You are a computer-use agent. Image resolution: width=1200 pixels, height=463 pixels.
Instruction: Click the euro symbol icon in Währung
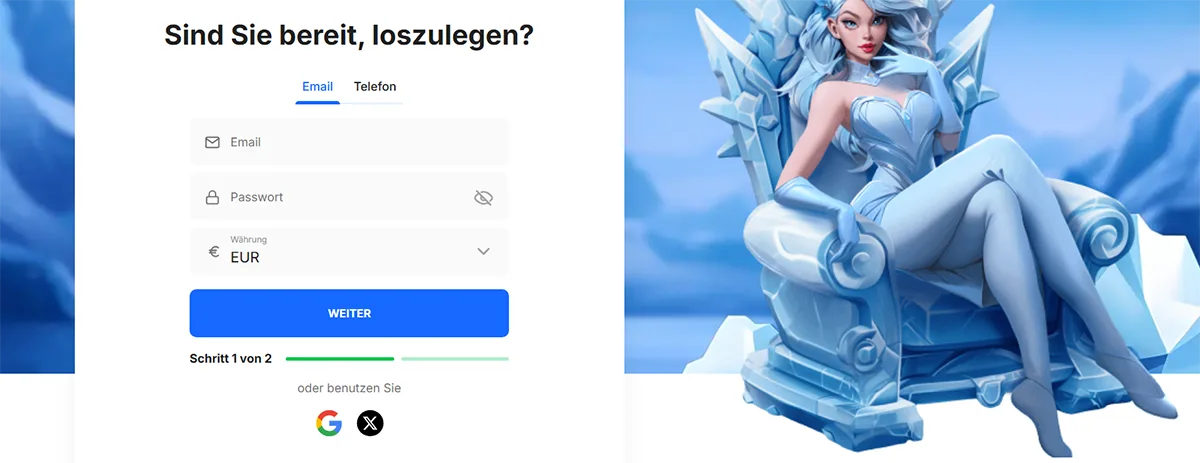pyautogui.click(x=213, y=252)
